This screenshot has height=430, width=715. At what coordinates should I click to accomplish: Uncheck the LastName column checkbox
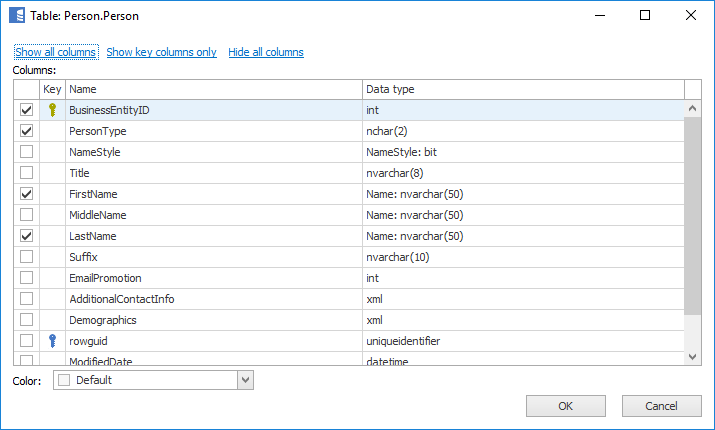pyautogui.click(x=27, y=236)
